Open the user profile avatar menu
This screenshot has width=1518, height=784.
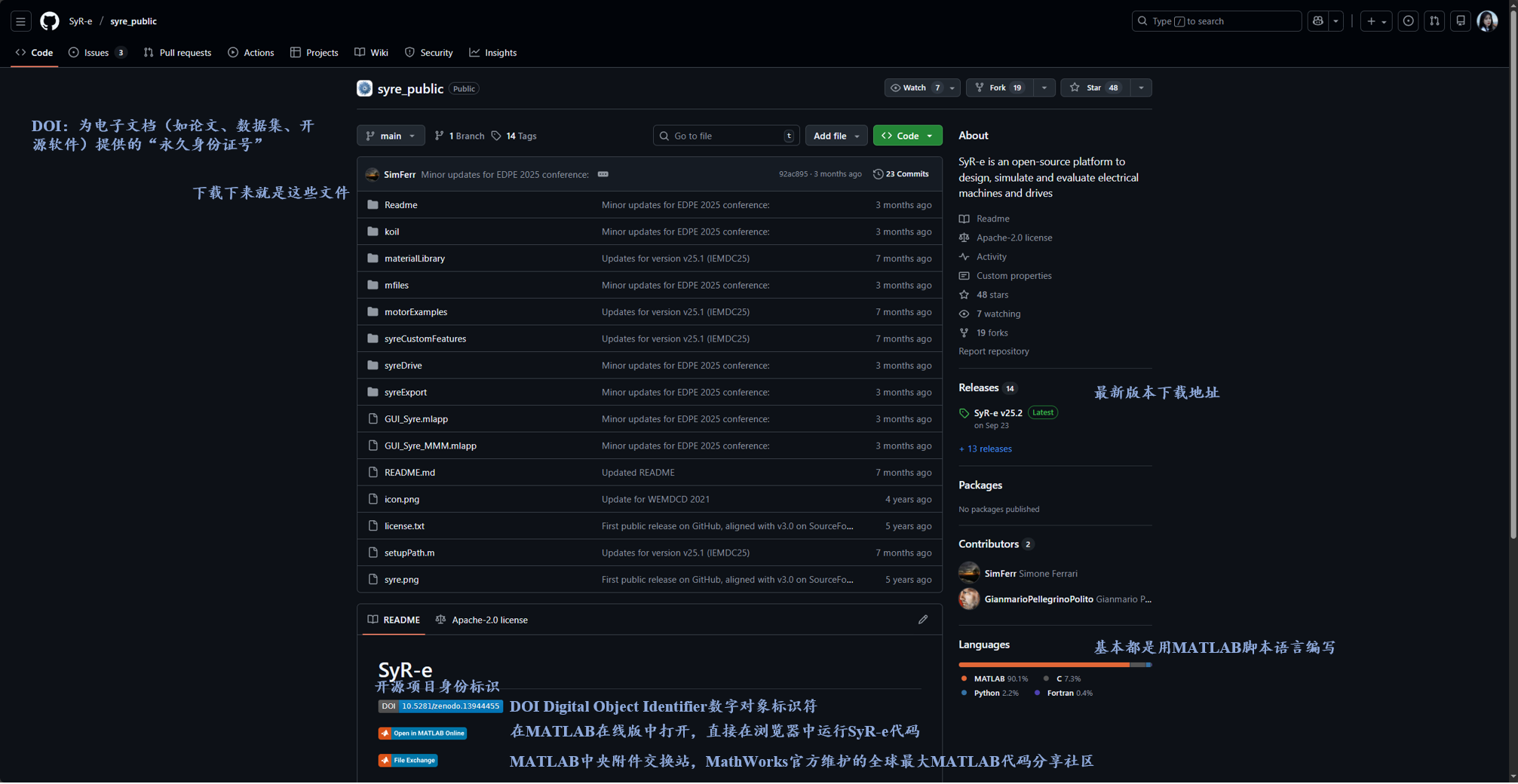coord(1487,21)
